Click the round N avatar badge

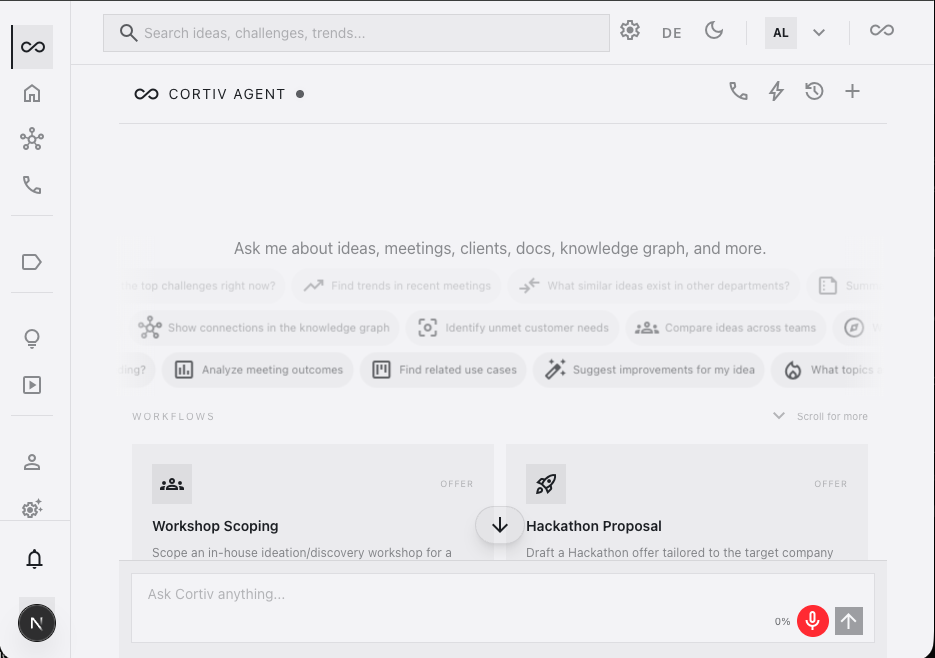click(37, 623)
